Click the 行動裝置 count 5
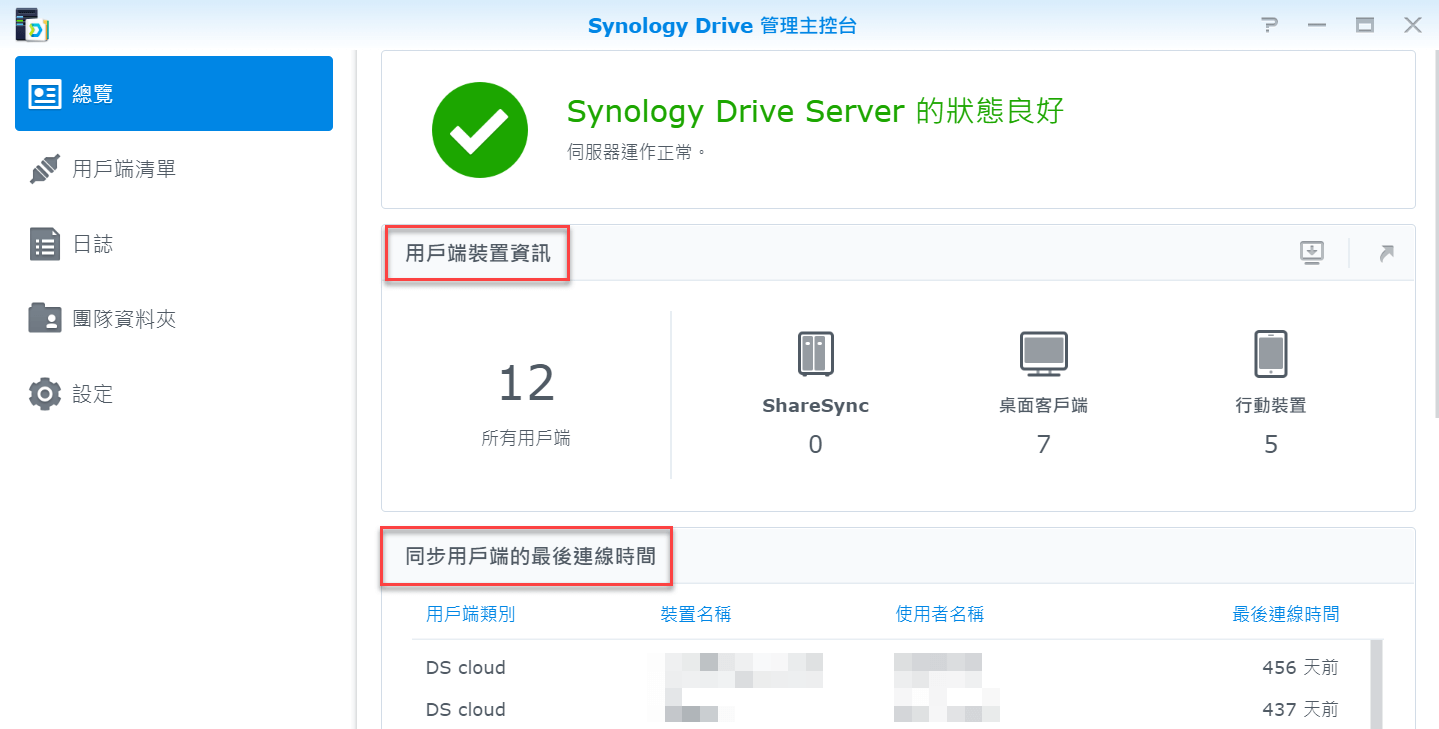The height and width of the screenshot is (729, 1439). point(1271,445)
